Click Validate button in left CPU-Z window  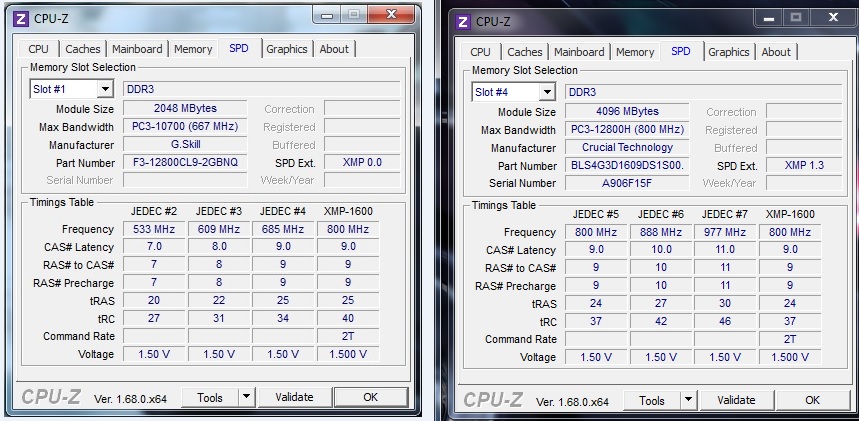click(x=294, y=397)
